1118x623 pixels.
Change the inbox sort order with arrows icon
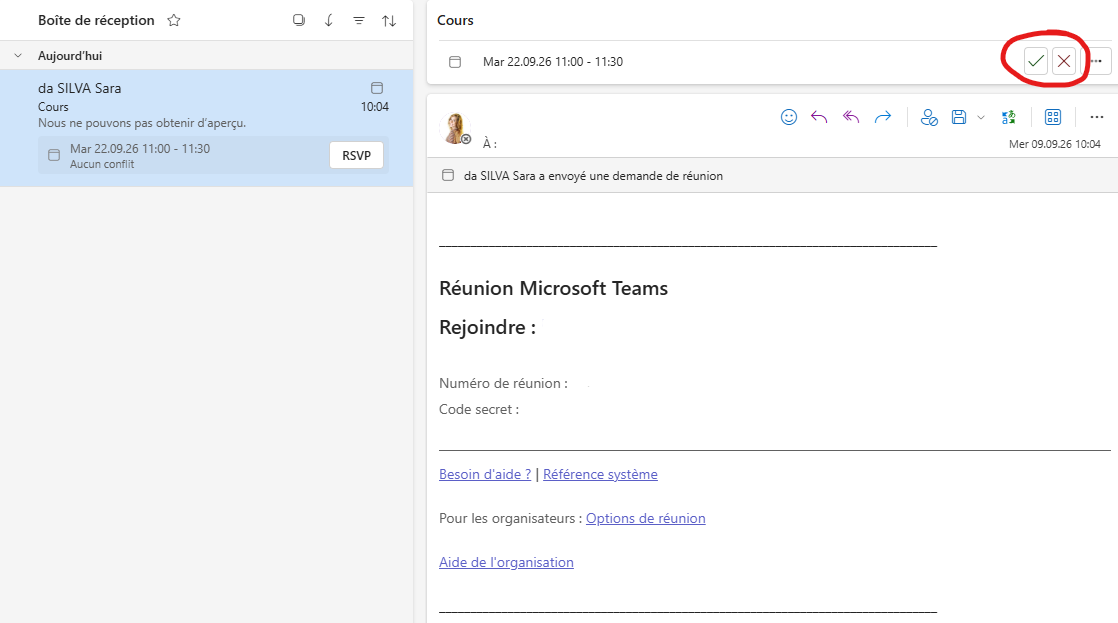[x=389, y=21]
